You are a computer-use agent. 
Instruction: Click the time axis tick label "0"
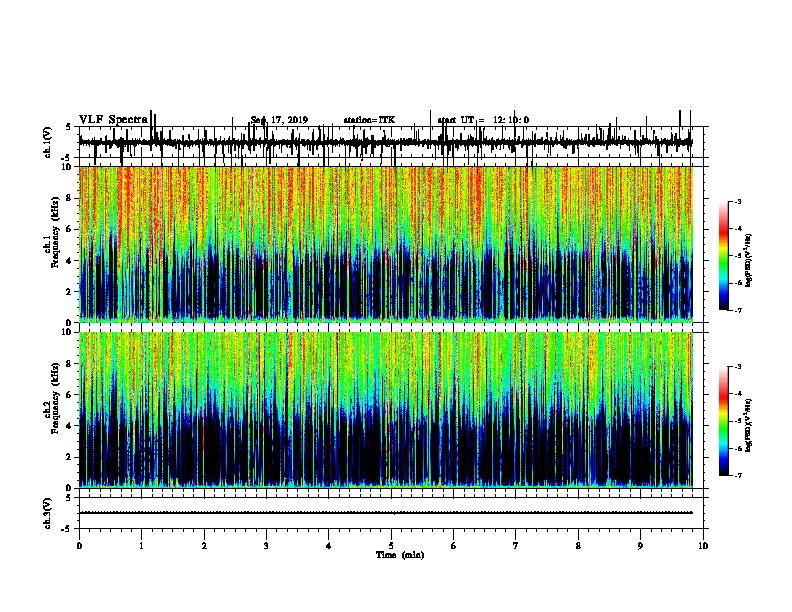[x=79, y=546]
